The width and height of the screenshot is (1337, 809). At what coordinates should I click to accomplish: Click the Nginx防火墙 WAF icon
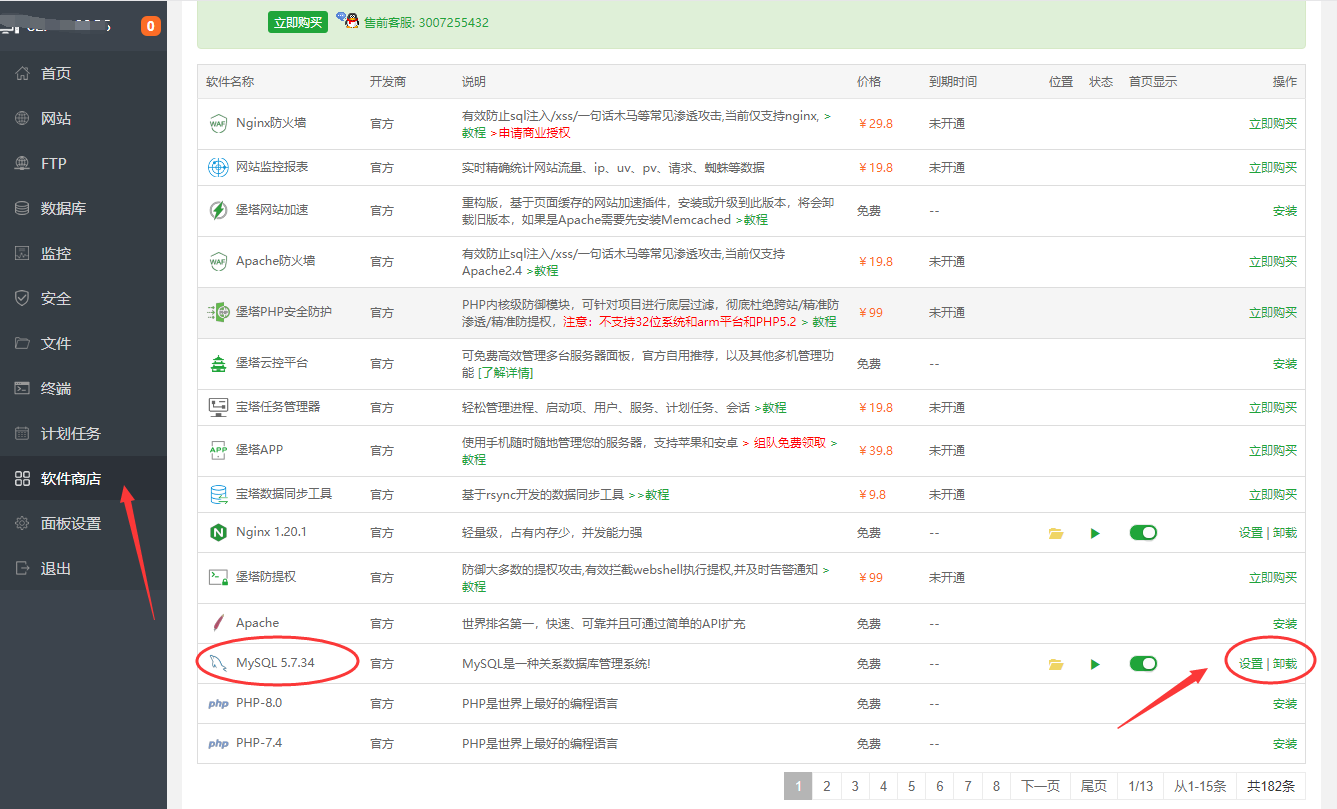(218, 124)
